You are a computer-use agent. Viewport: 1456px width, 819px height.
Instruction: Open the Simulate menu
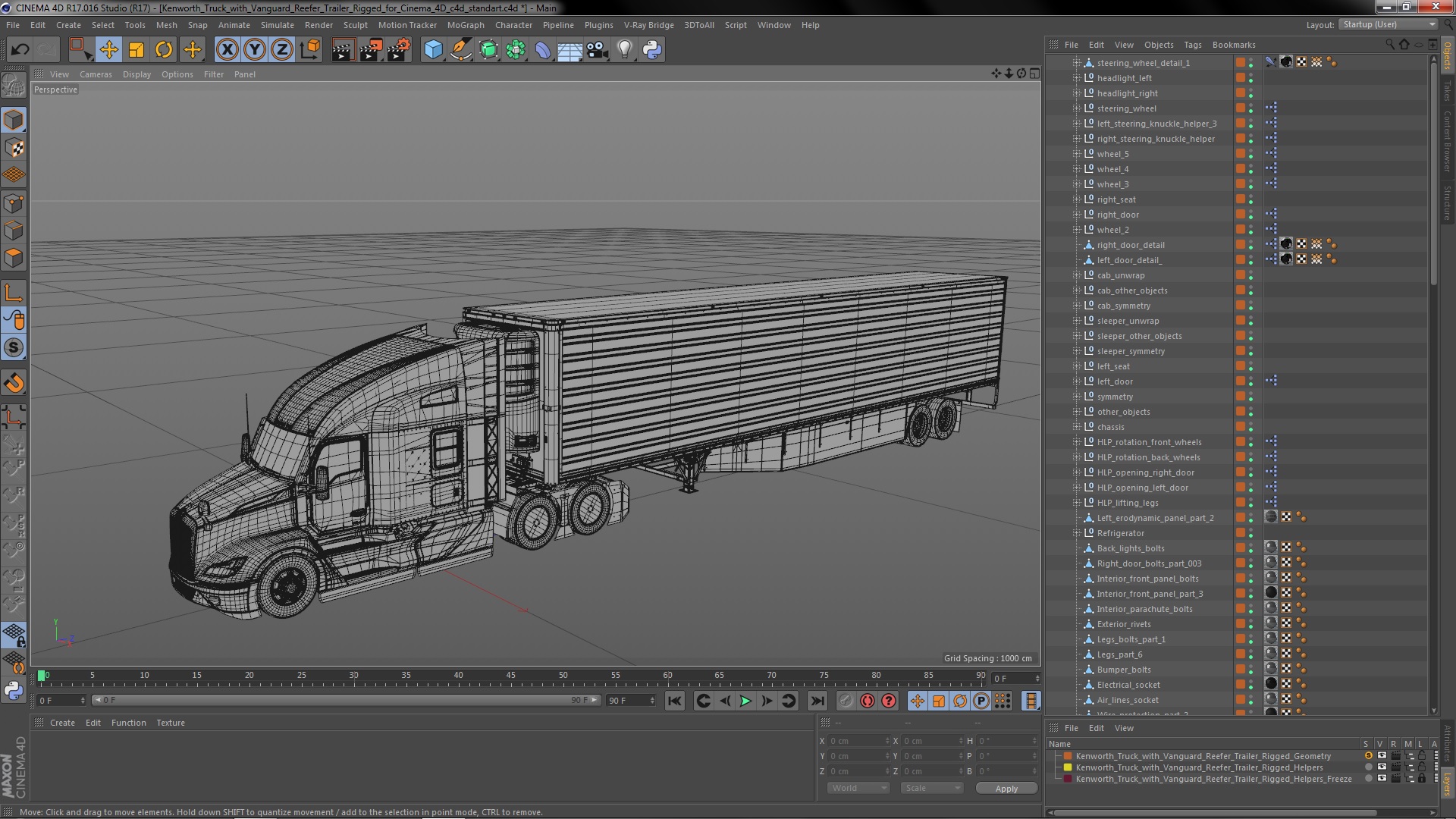[x=277, y=25]
